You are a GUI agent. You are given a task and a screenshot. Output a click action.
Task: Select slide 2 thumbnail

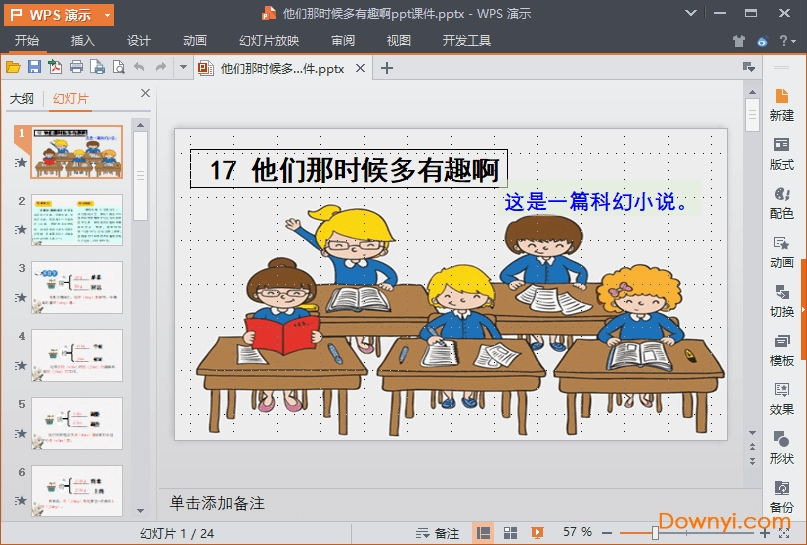(x=77, y=220)
